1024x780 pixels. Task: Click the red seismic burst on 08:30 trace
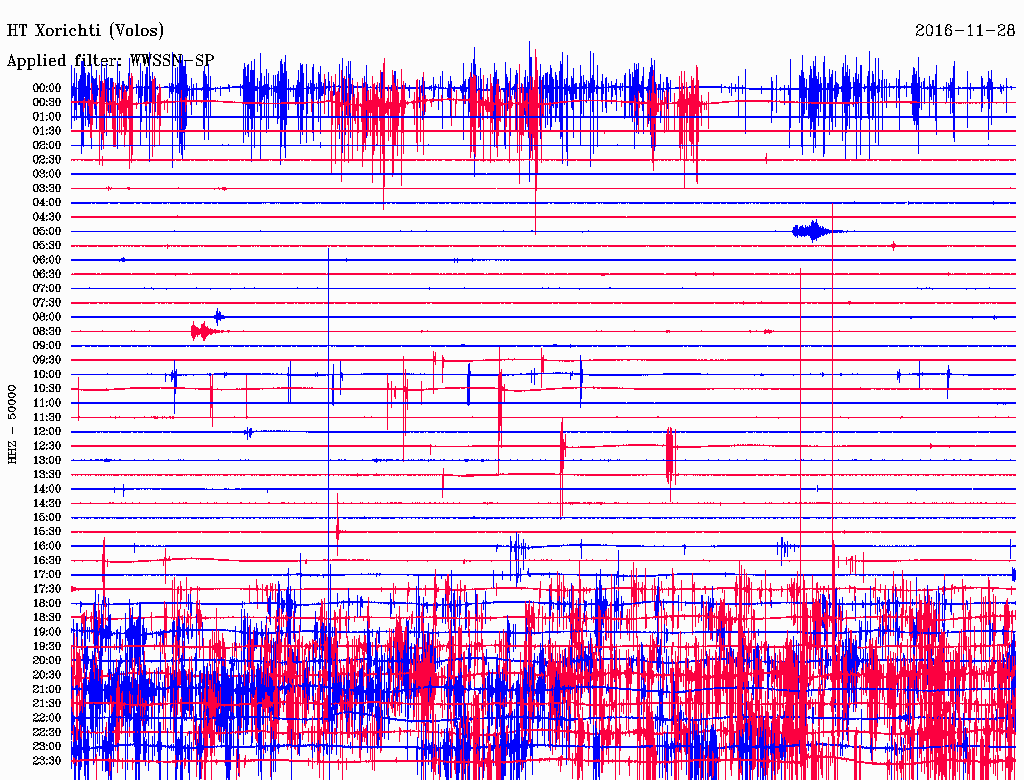tap(202, 331)
